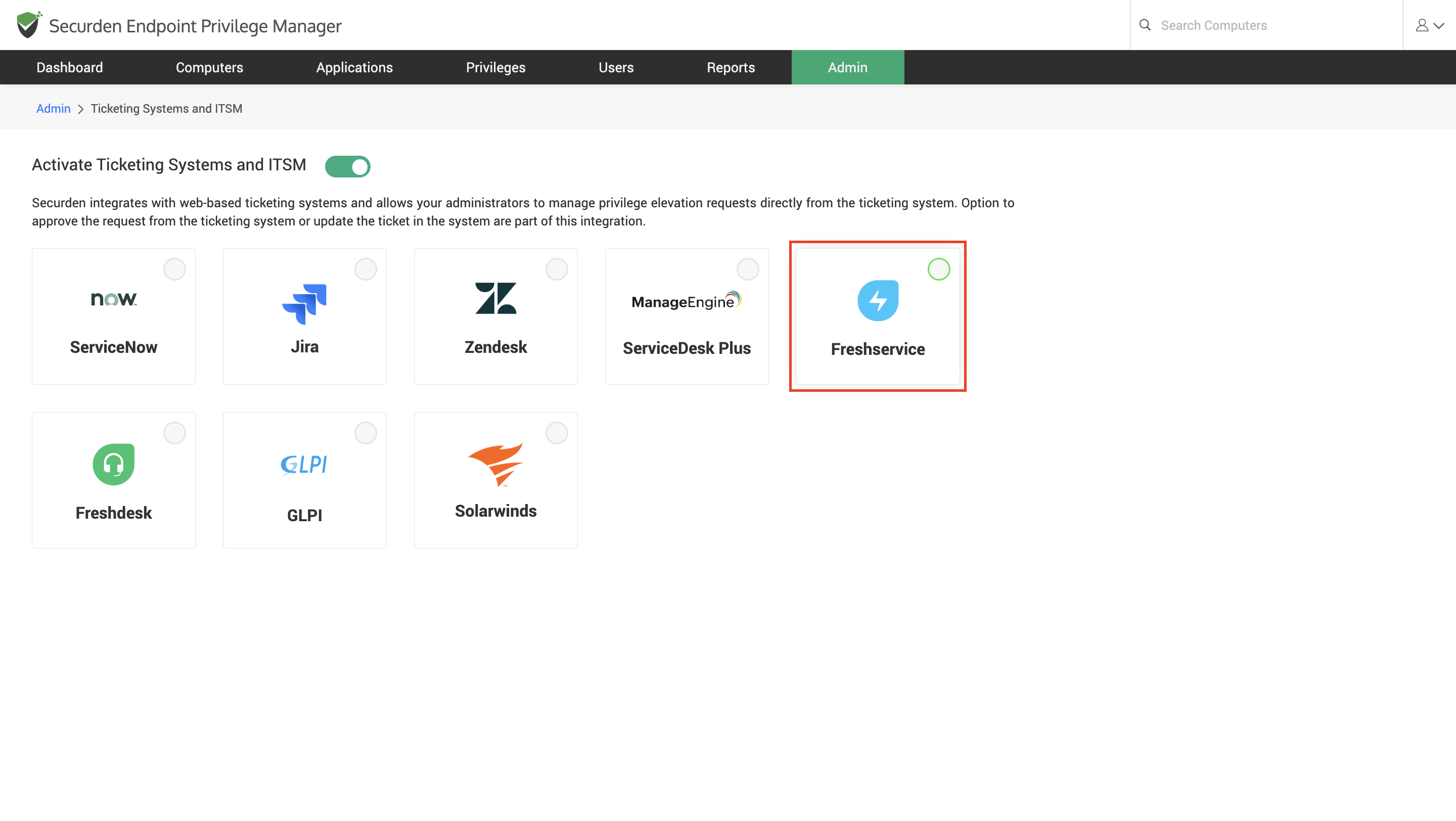Screen dimensions: 1456x821
Task: Click the Securden shield logo
Action: click(29, 25)
